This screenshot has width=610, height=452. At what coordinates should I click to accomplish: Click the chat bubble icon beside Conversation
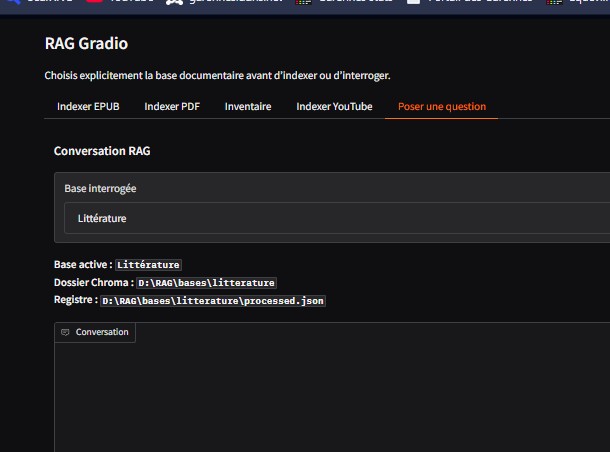[65, 332]
